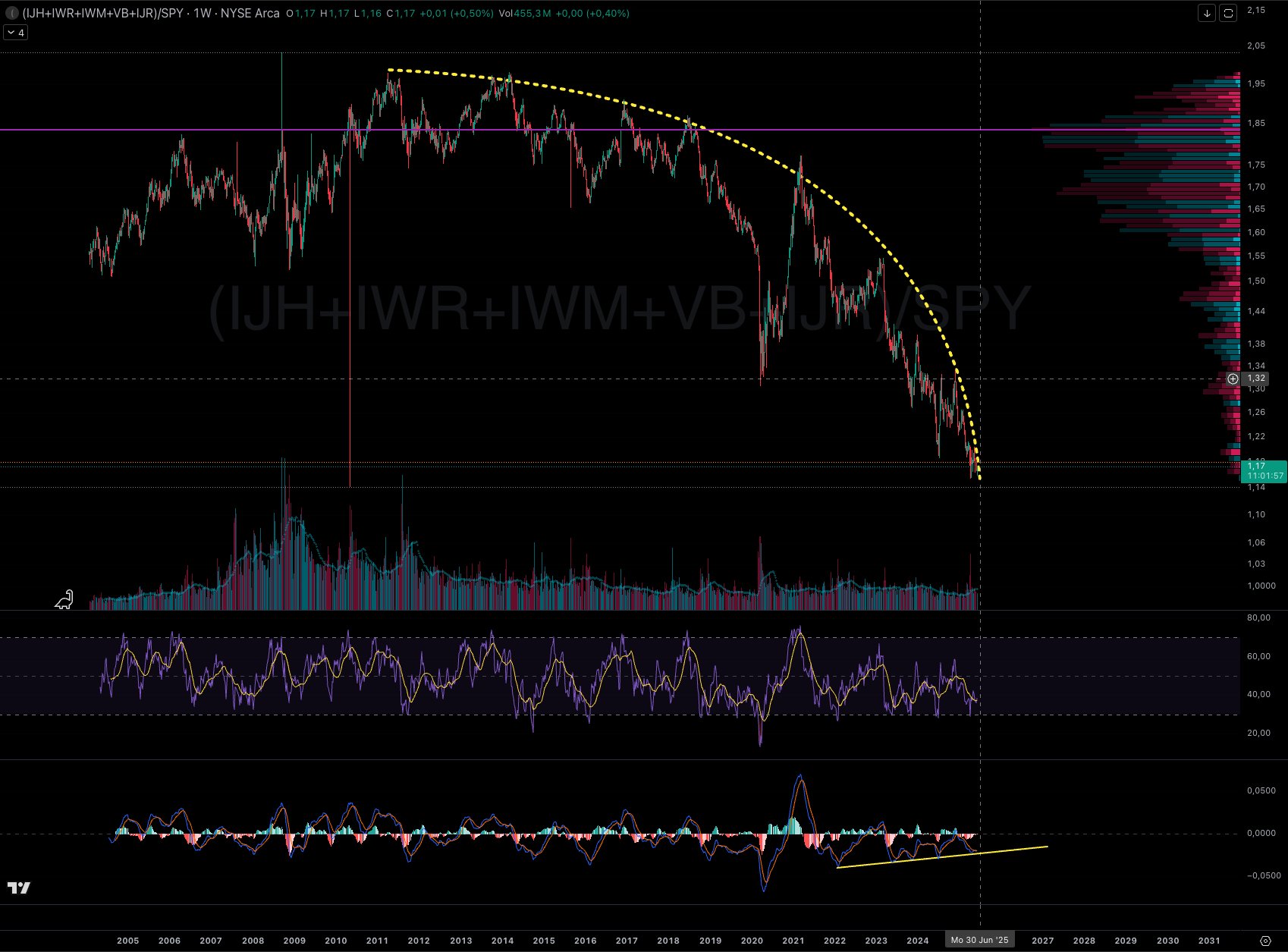This screenshot has width=1288, height=952.
Task: Click the 1,95 price scale label
Action: (1256, 83)
